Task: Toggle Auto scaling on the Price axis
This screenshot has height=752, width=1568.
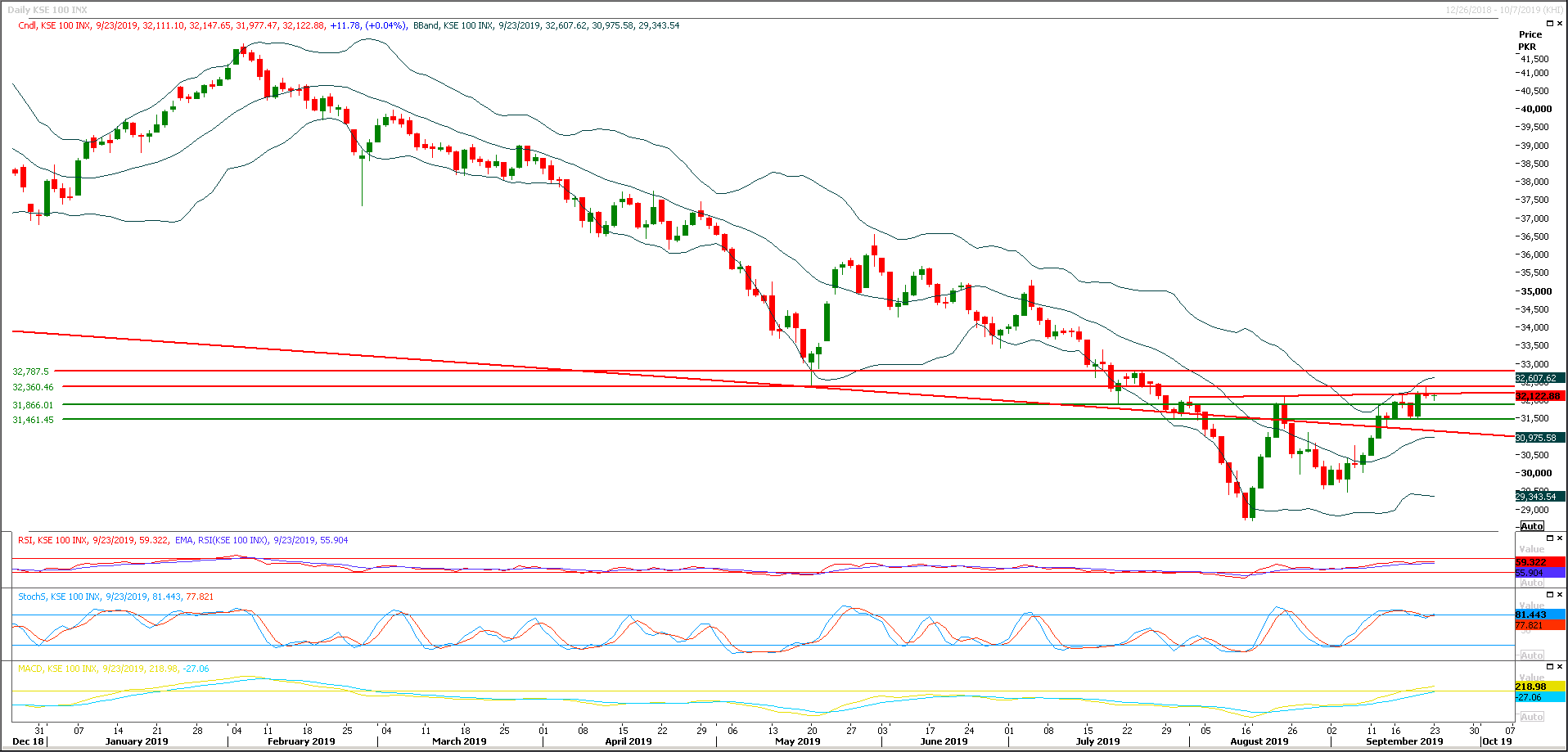Action: pyautogui.click(x=1532, y=526)
